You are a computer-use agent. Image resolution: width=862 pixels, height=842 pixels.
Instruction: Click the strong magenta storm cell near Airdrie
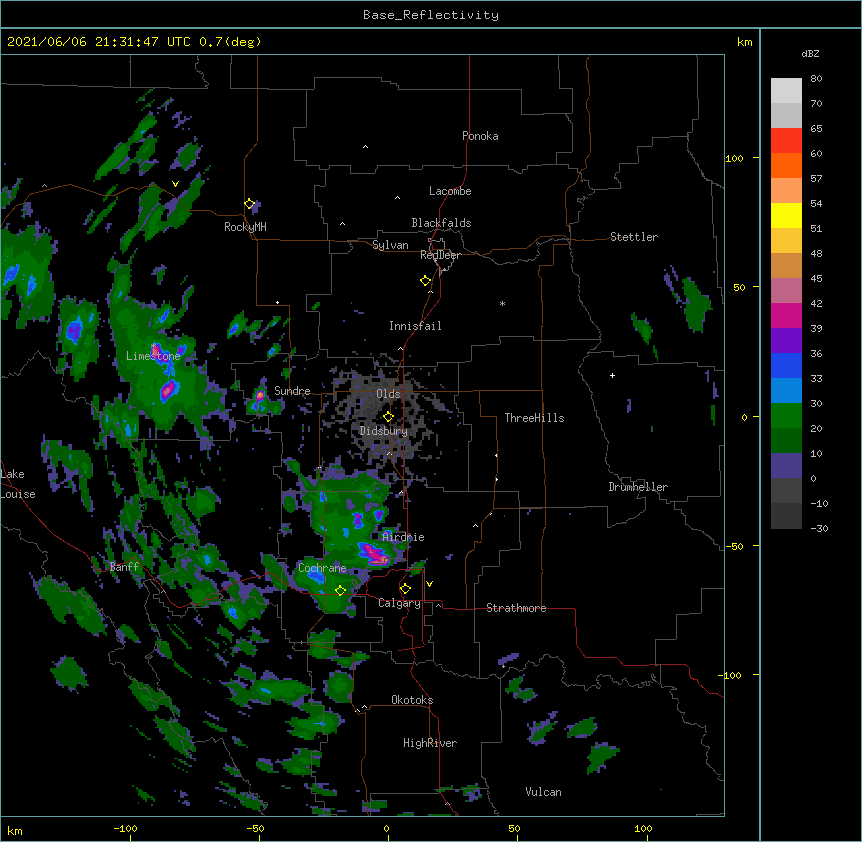click(x=375, y=554)
